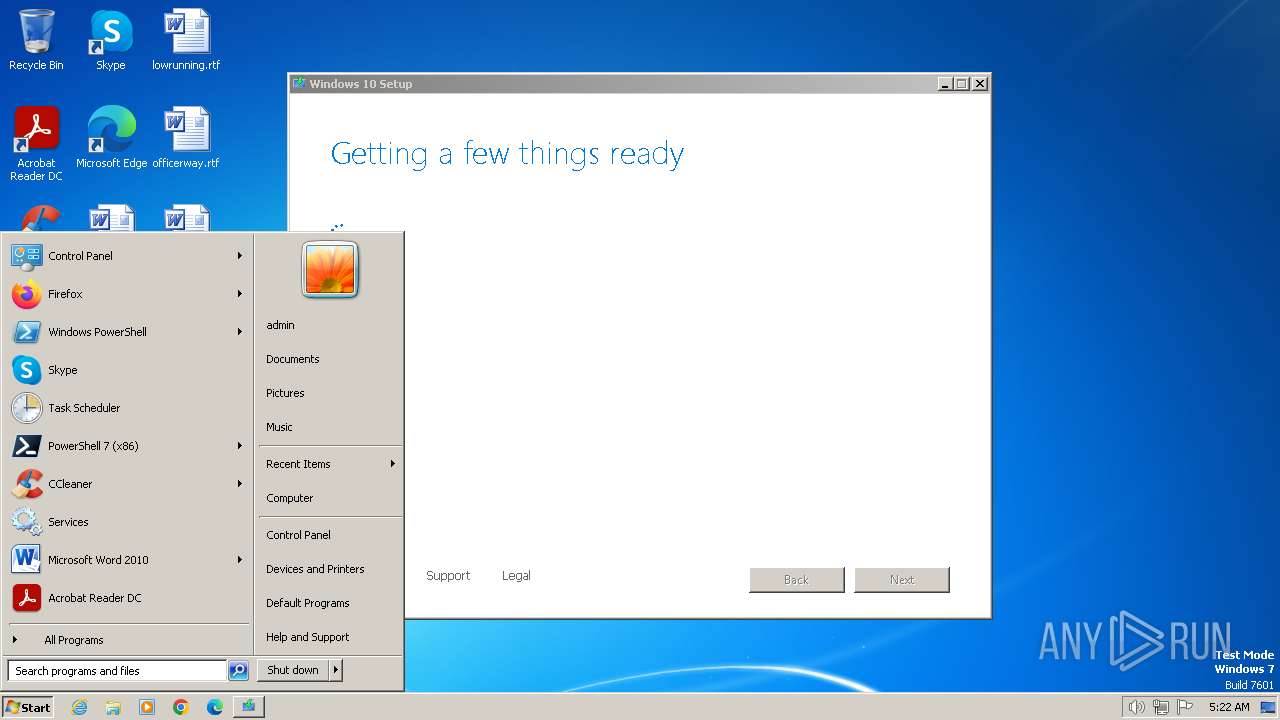Image resolution: width=1280 pixels, height=720 pixels.
Task: Click Control Panel icon in Start menu programs list
Action: (x=26, y=256)
